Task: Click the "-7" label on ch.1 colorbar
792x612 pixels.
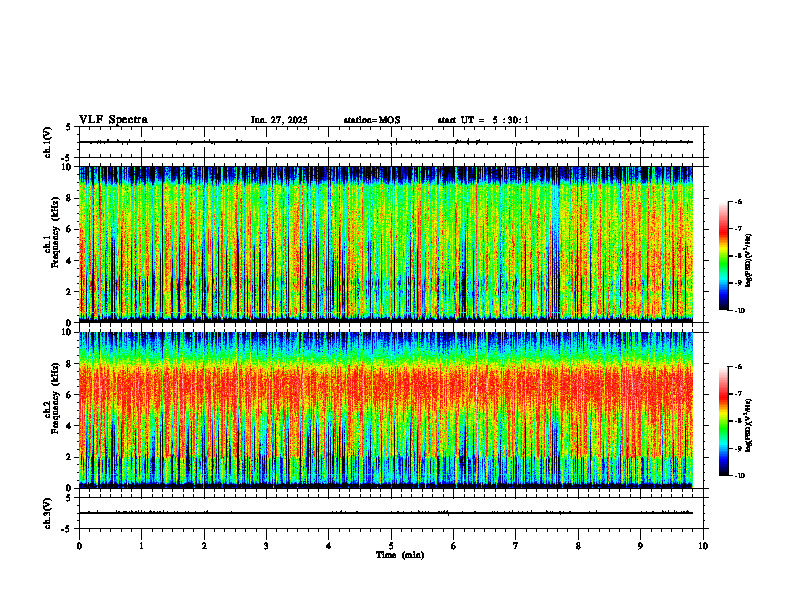Action: (738, 229)
